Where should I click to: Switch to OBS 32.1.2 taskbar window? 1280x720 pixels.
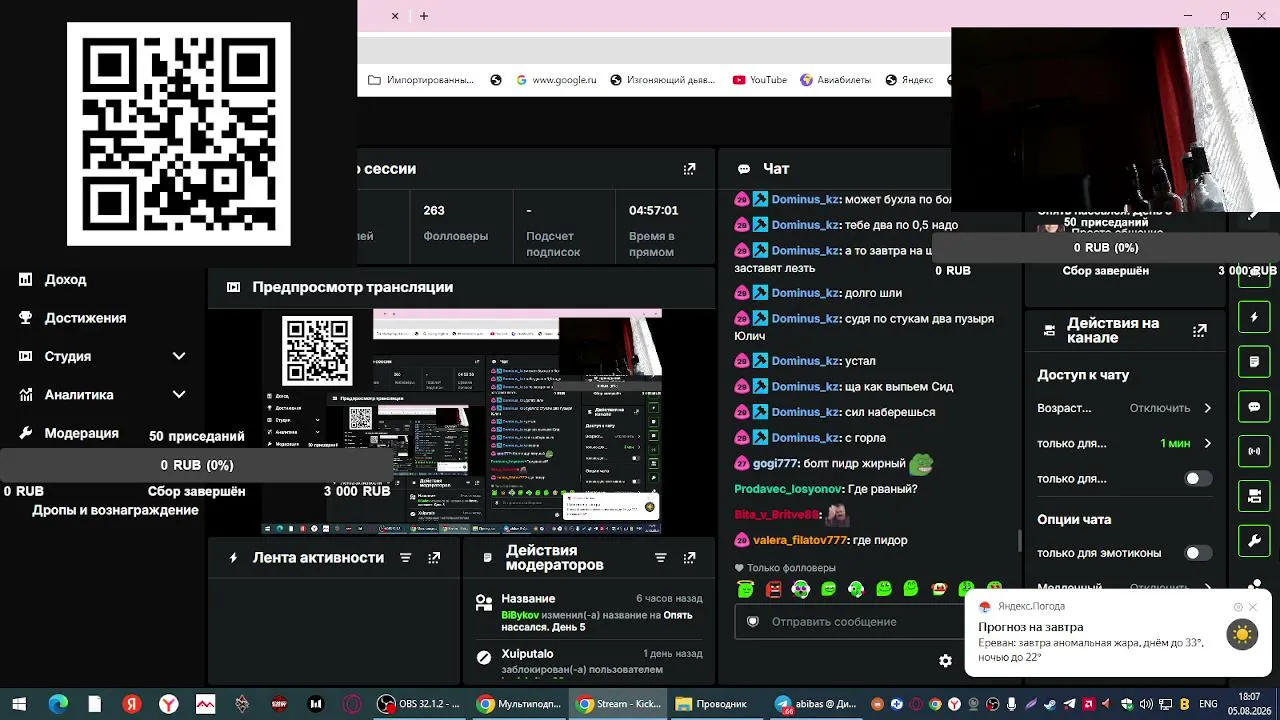point(419,704)
